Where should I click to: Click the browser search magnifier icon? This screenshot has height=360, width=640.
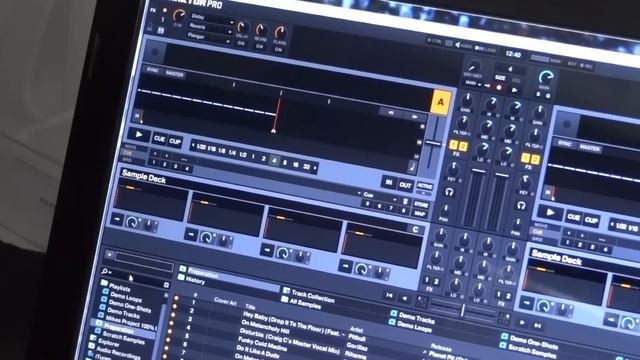pos(105,271)
